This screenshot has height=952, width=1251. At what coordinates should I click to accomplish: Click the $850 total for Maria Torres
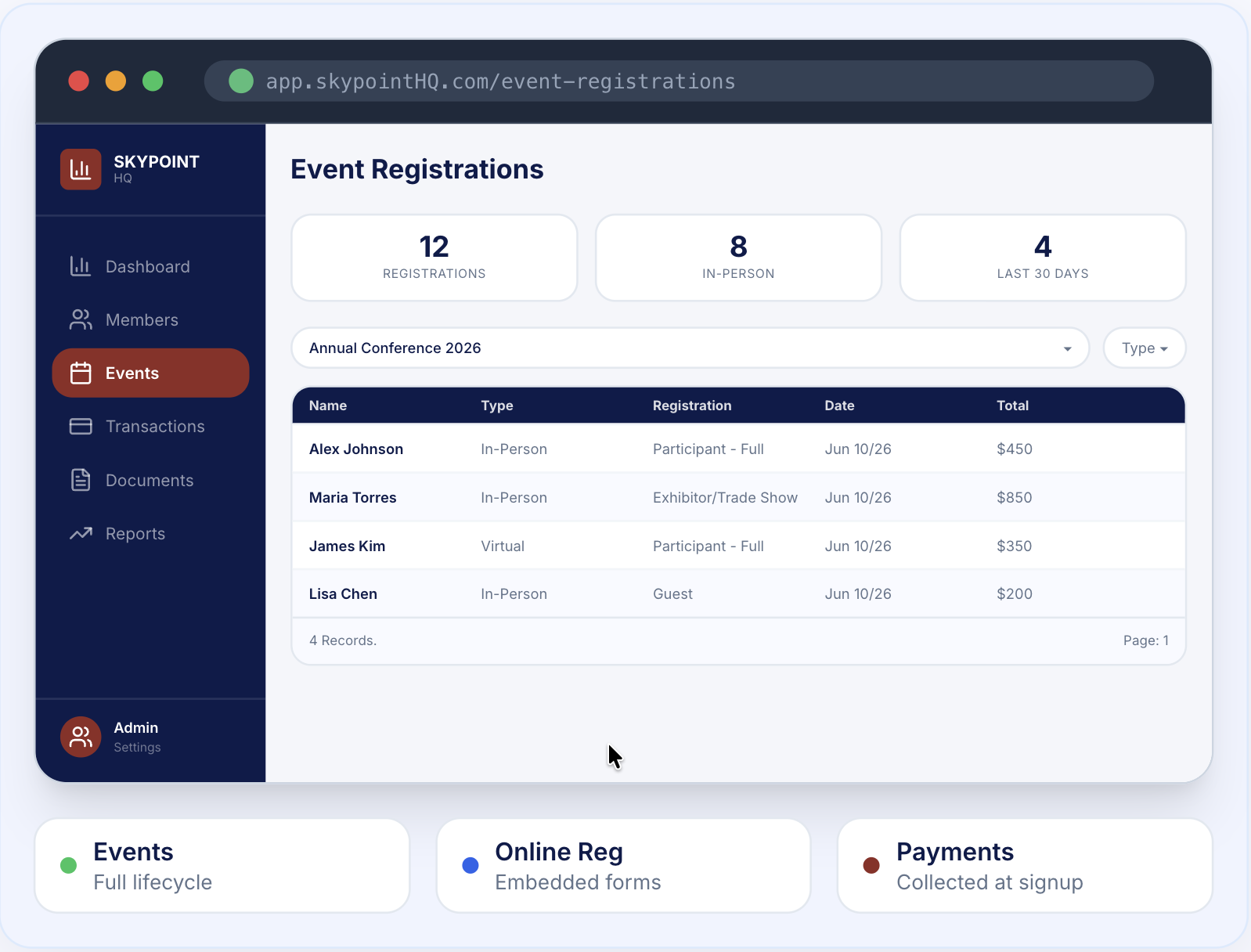(1015, 497)
